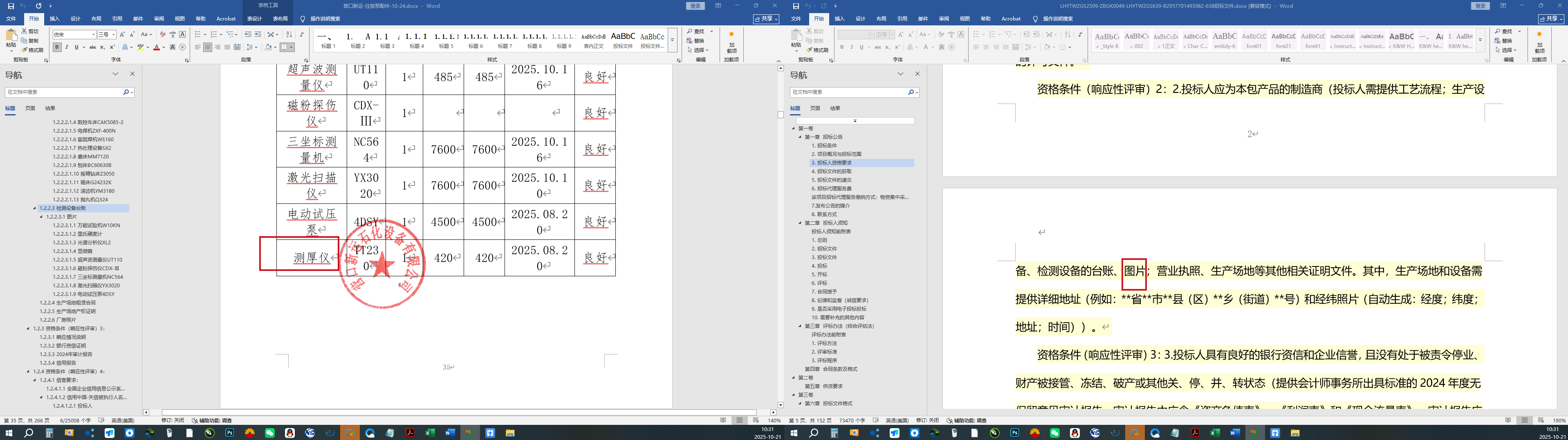Open Share (共享) dropdown in left Word window
Viewport: 1568px width, 440px height.
point(766,19)
